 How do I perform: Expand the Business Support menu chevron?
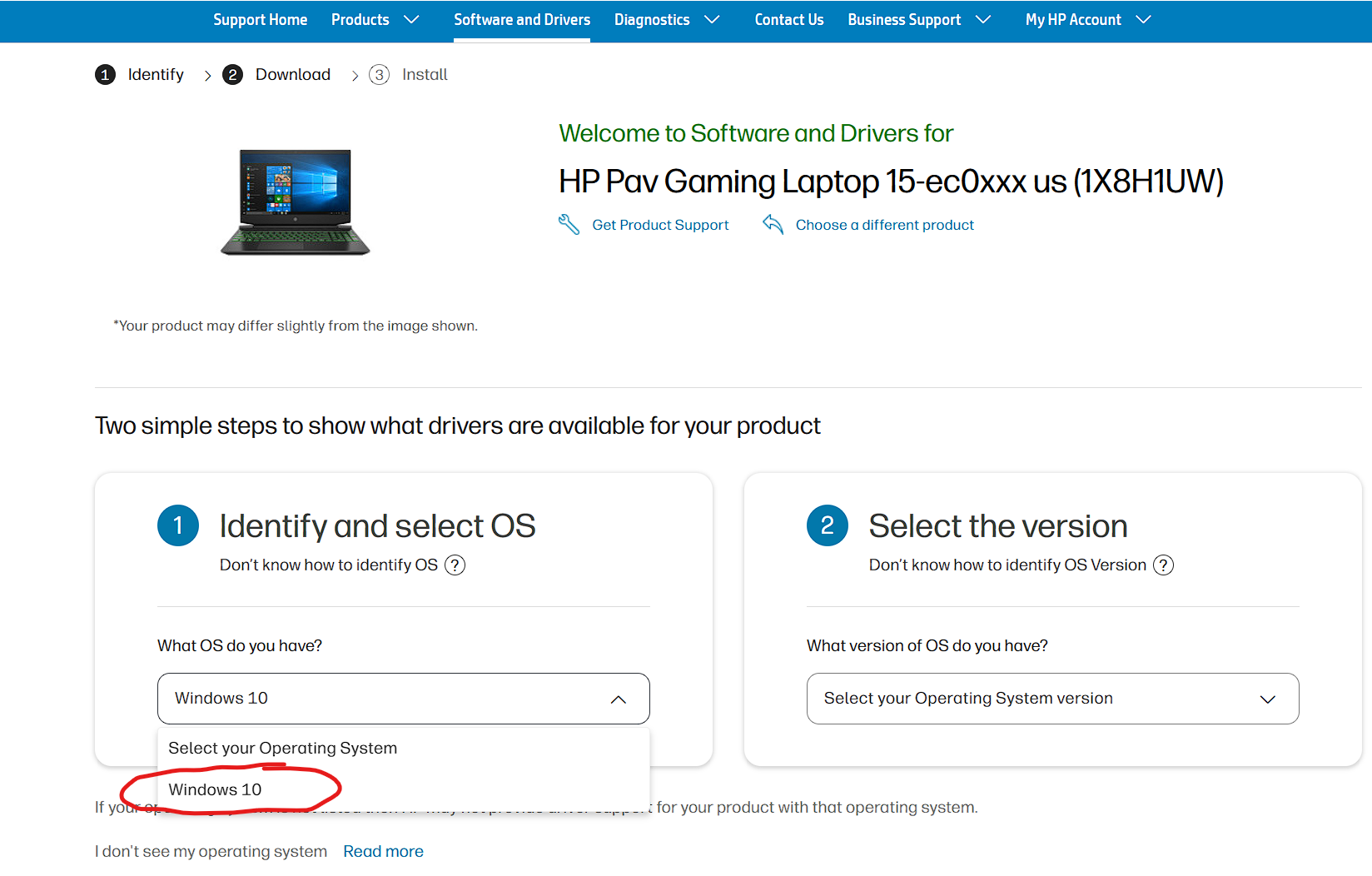[x=983, y=19]
